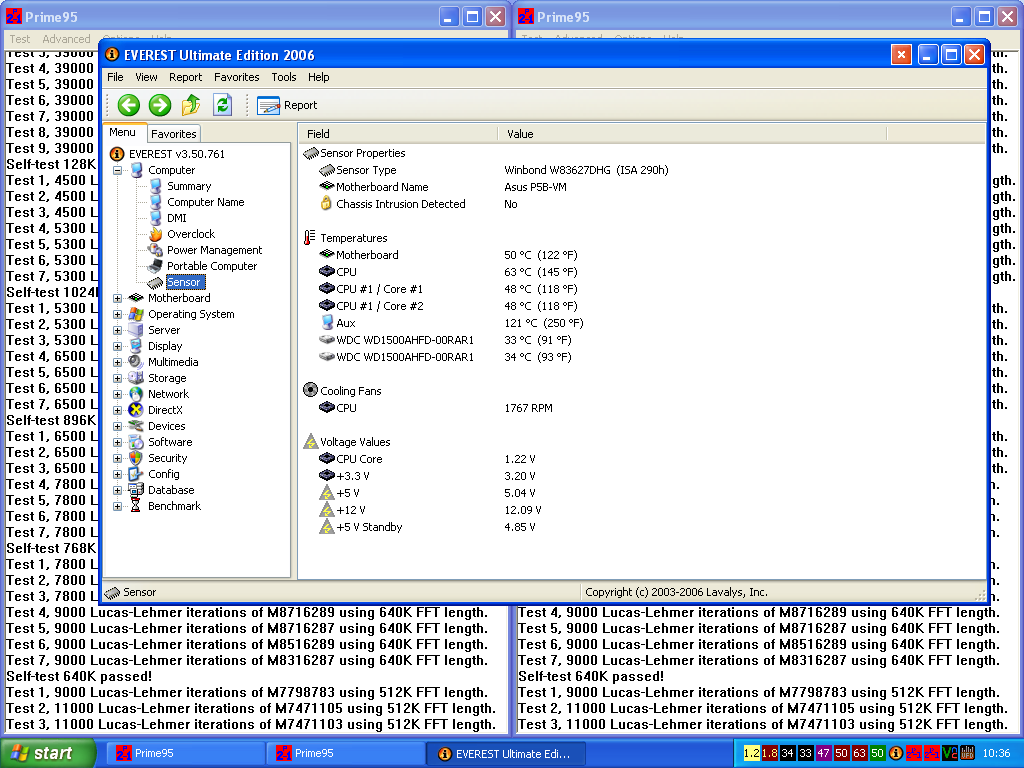Screen dimensions: 1024x768
Task: Click the Security shield icon in the tree
Action: (136, 458)
